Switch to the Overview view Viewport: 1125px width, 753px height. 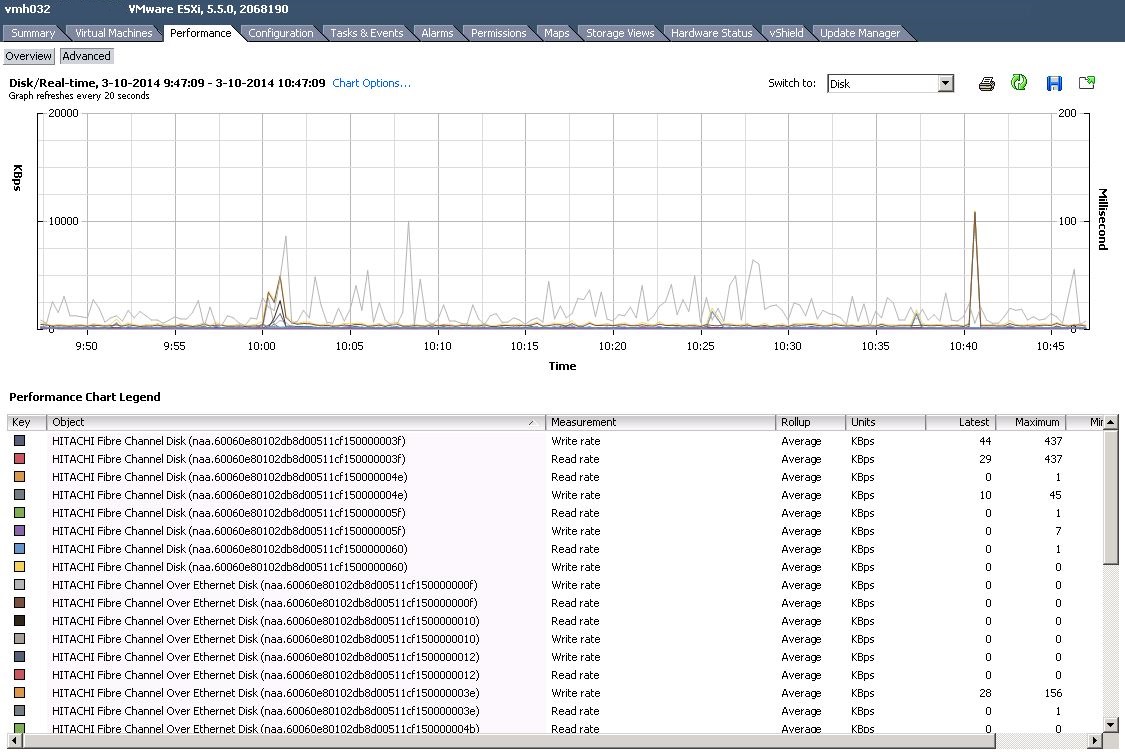[29, 56]
